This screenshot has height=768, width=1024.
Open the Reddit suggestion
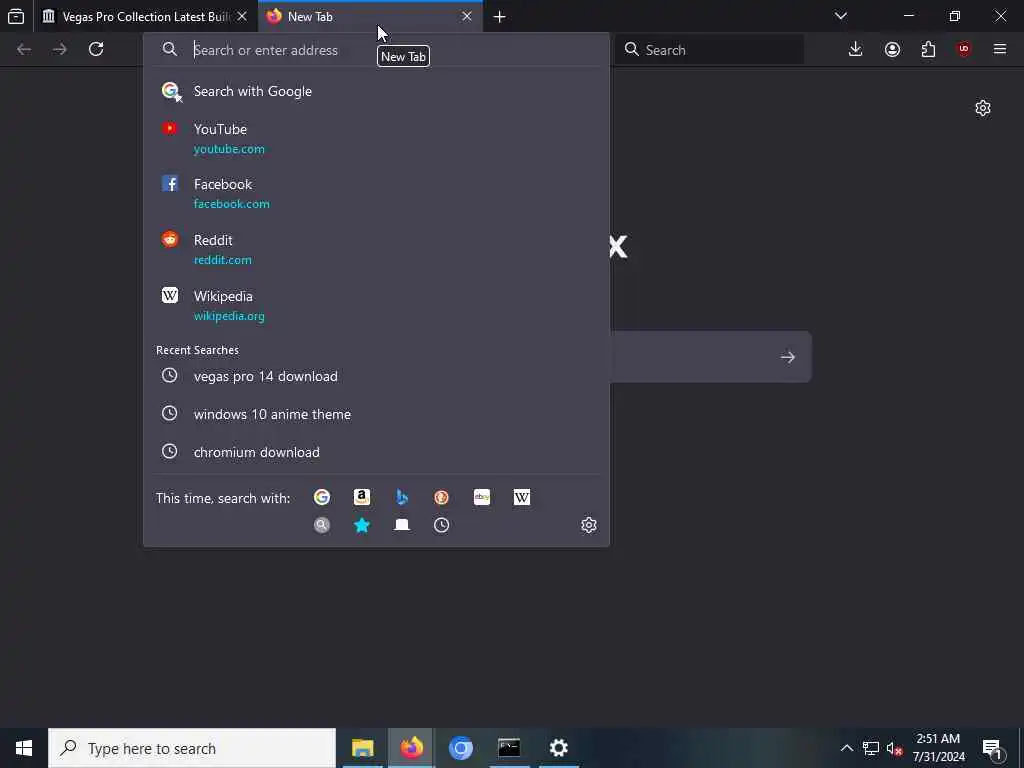(x=376, y=249)
